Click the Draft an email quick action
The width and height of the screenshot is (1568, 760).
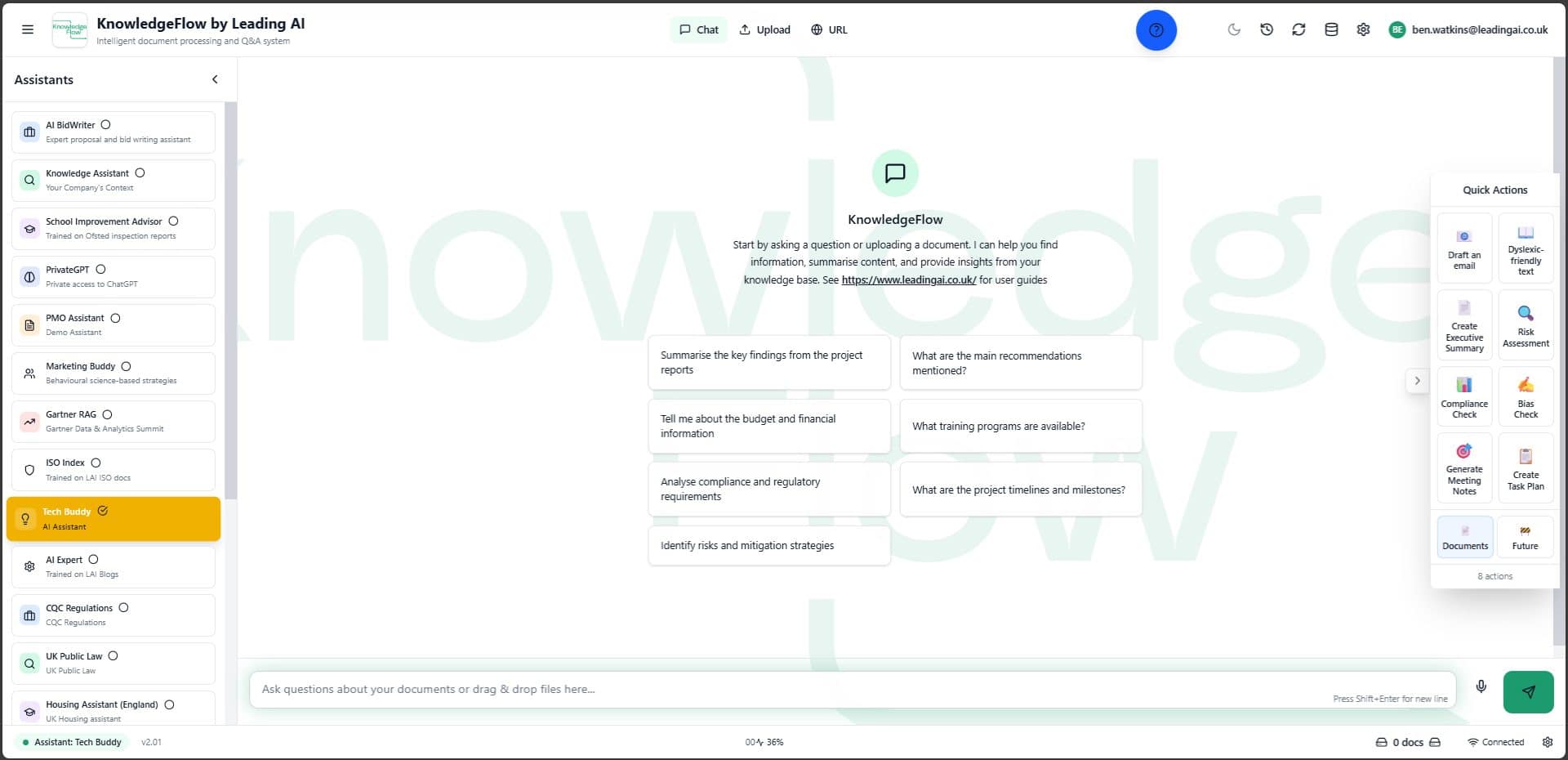point(1464,248)
